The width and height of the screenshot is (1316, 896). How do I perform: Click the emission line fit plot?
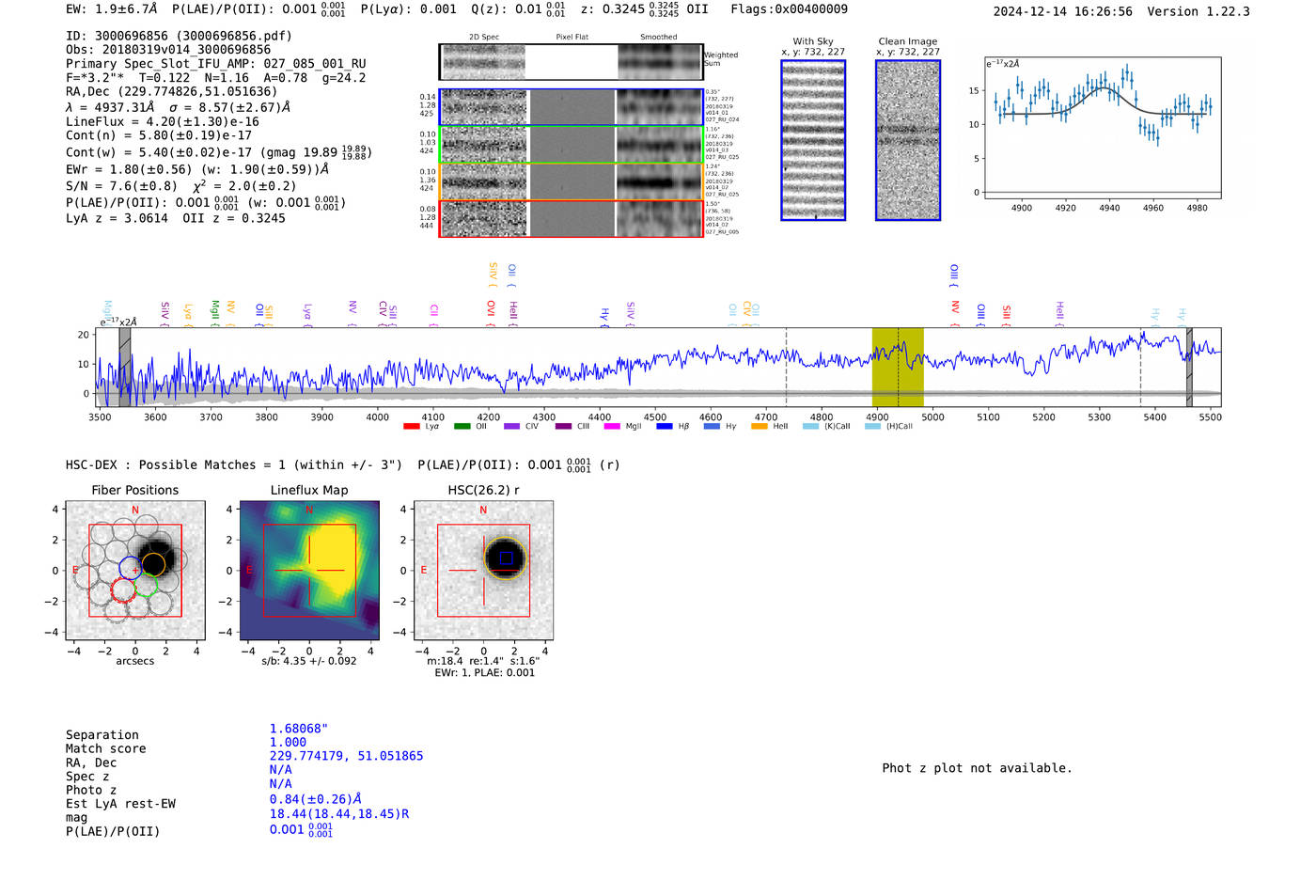click(1103, 131)
